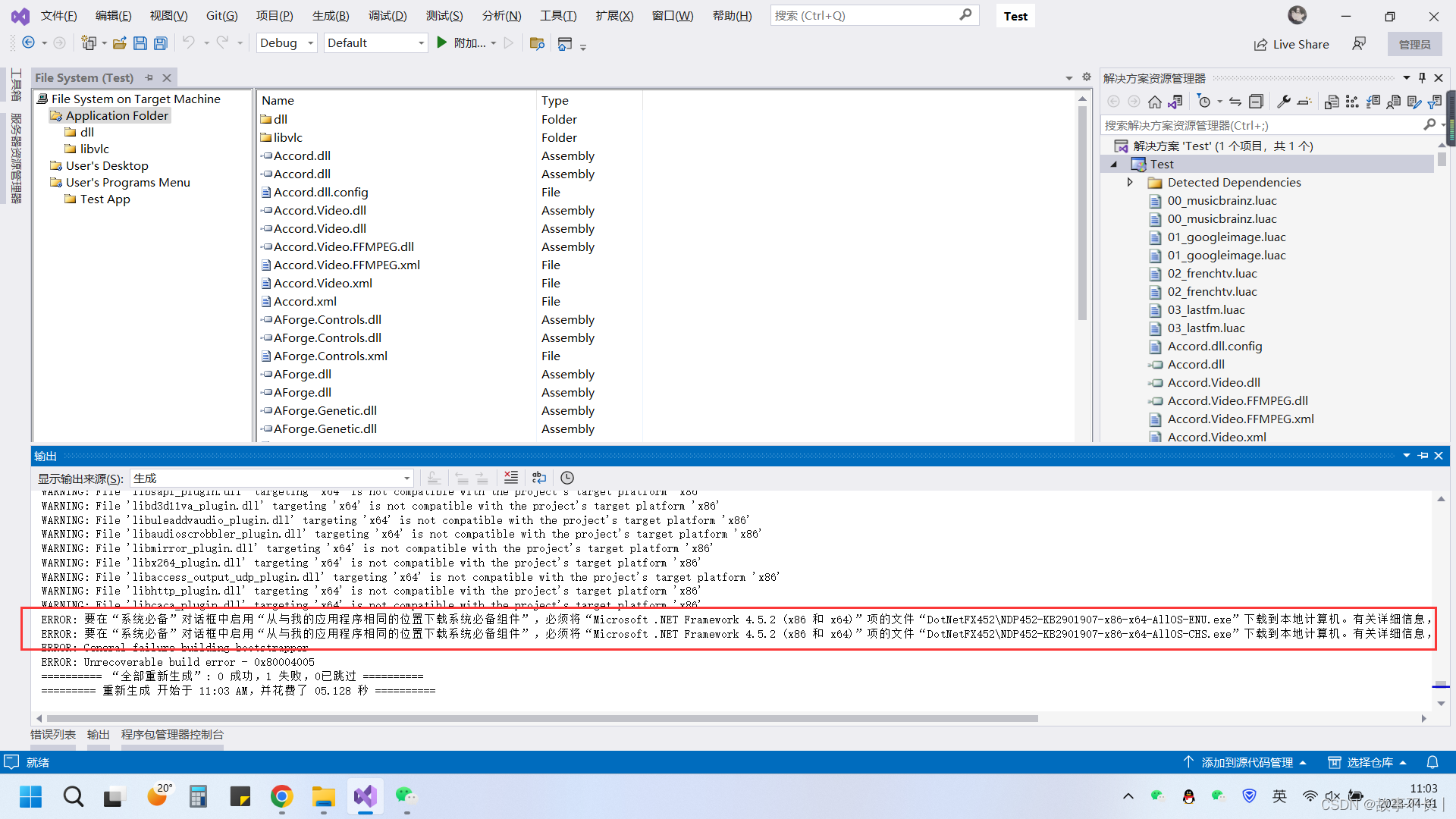The width and height of the screenshot is (1456, 819).
Task: Pin the File System (Test) tab
Action: (x=149, y=77)
